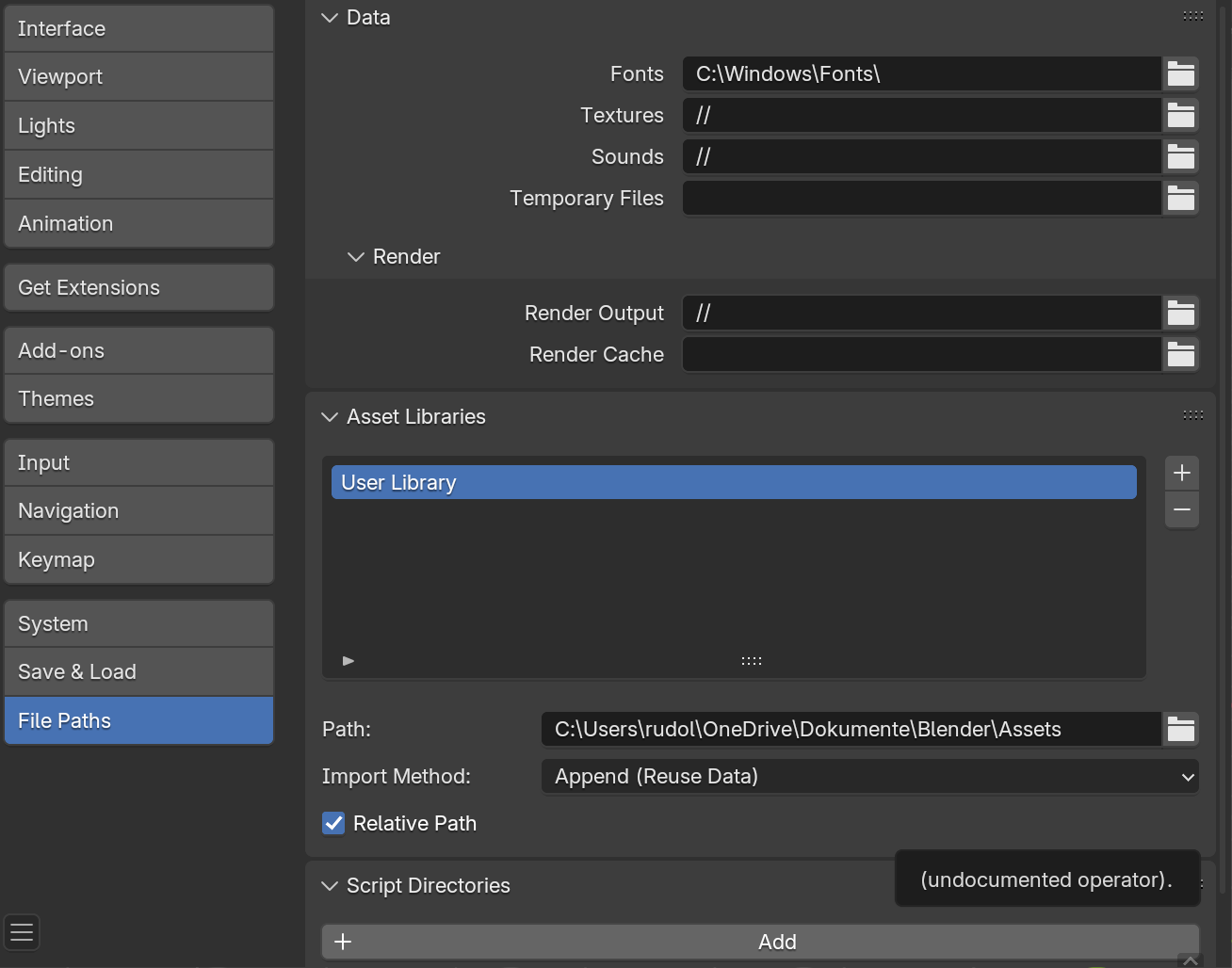Remove the selected asset library
Screen dimensions: 1232x968
pyautogui.click(x=1182, y=510)
